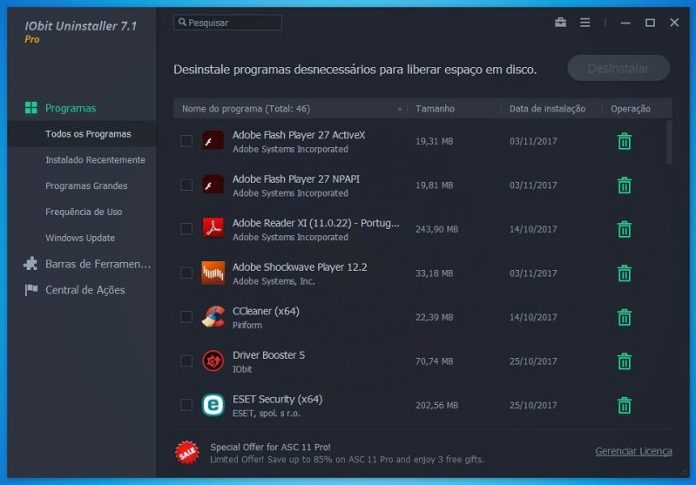Click the CCleaner program icon

pos(213,316)
